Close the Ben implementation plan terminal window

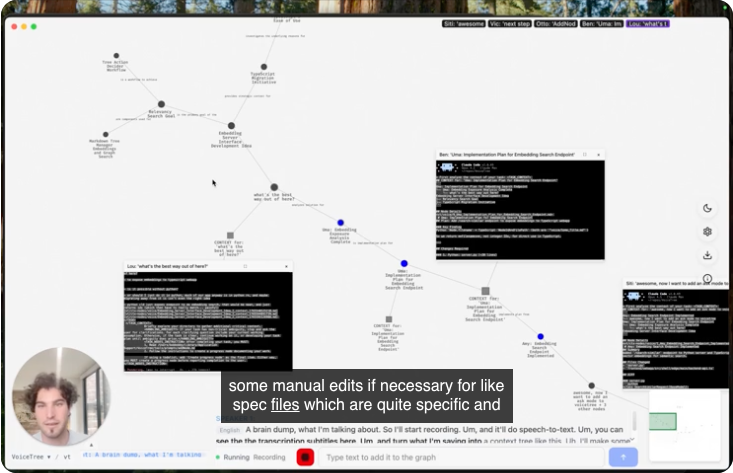tap(598, 155)
